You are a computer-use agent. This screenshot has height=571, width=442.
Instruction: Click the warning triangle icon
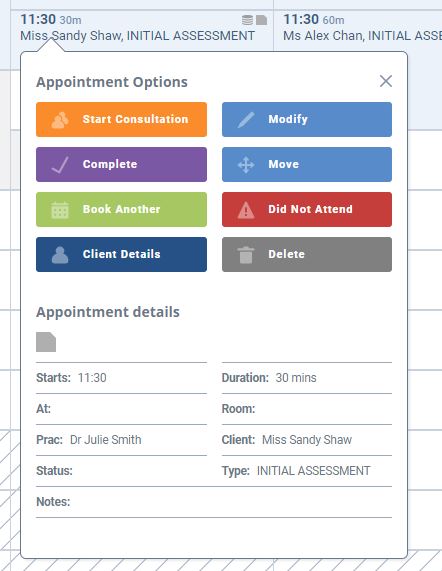(246, 210)
